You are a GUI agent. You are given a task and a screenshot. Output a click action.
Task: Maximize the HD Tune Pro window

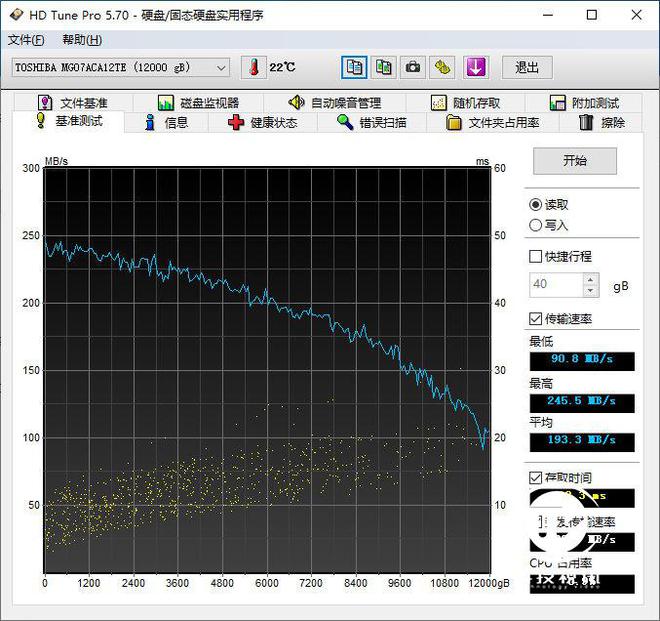591,15
